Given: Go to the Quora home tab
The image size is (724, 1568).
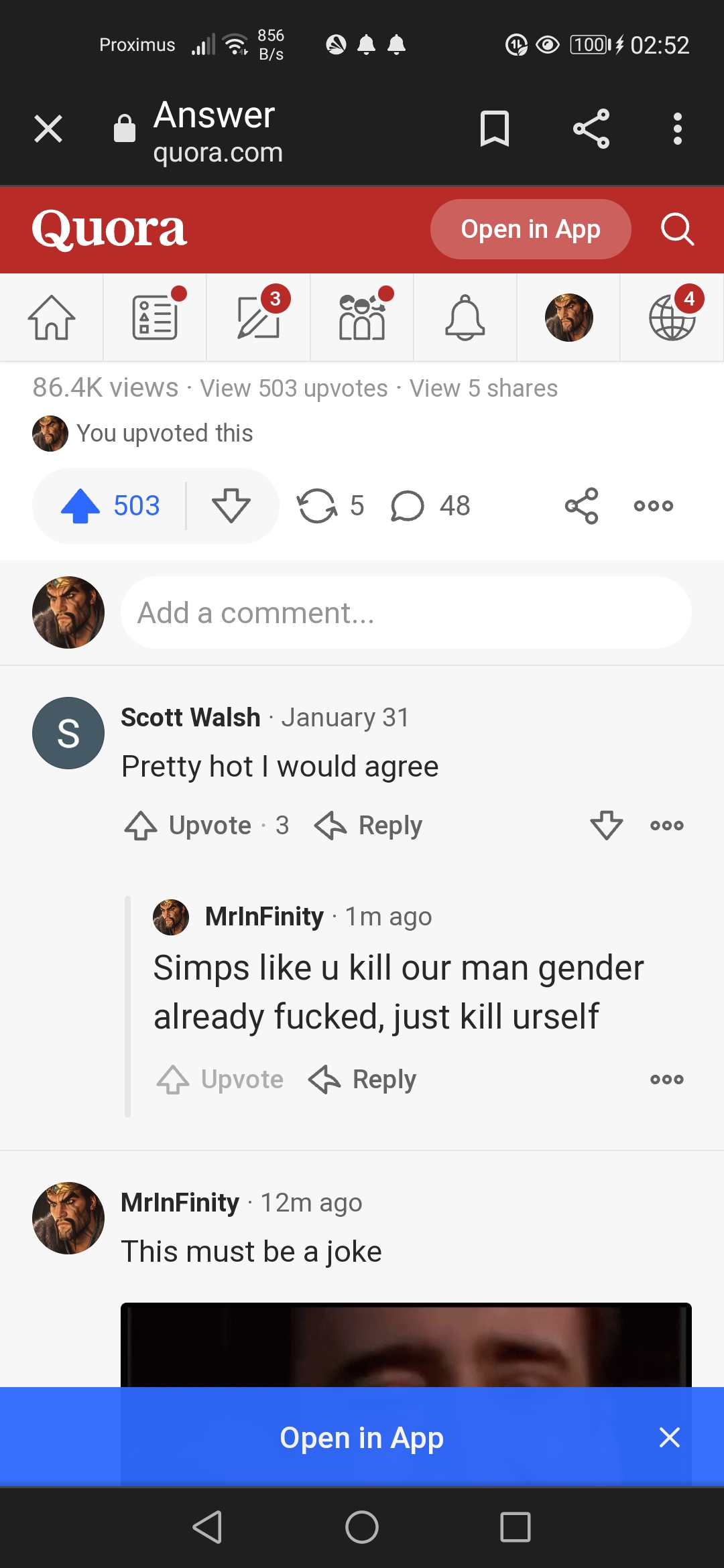Looking at the screenshot, I should pyautogui.click(x=52, y=318).
